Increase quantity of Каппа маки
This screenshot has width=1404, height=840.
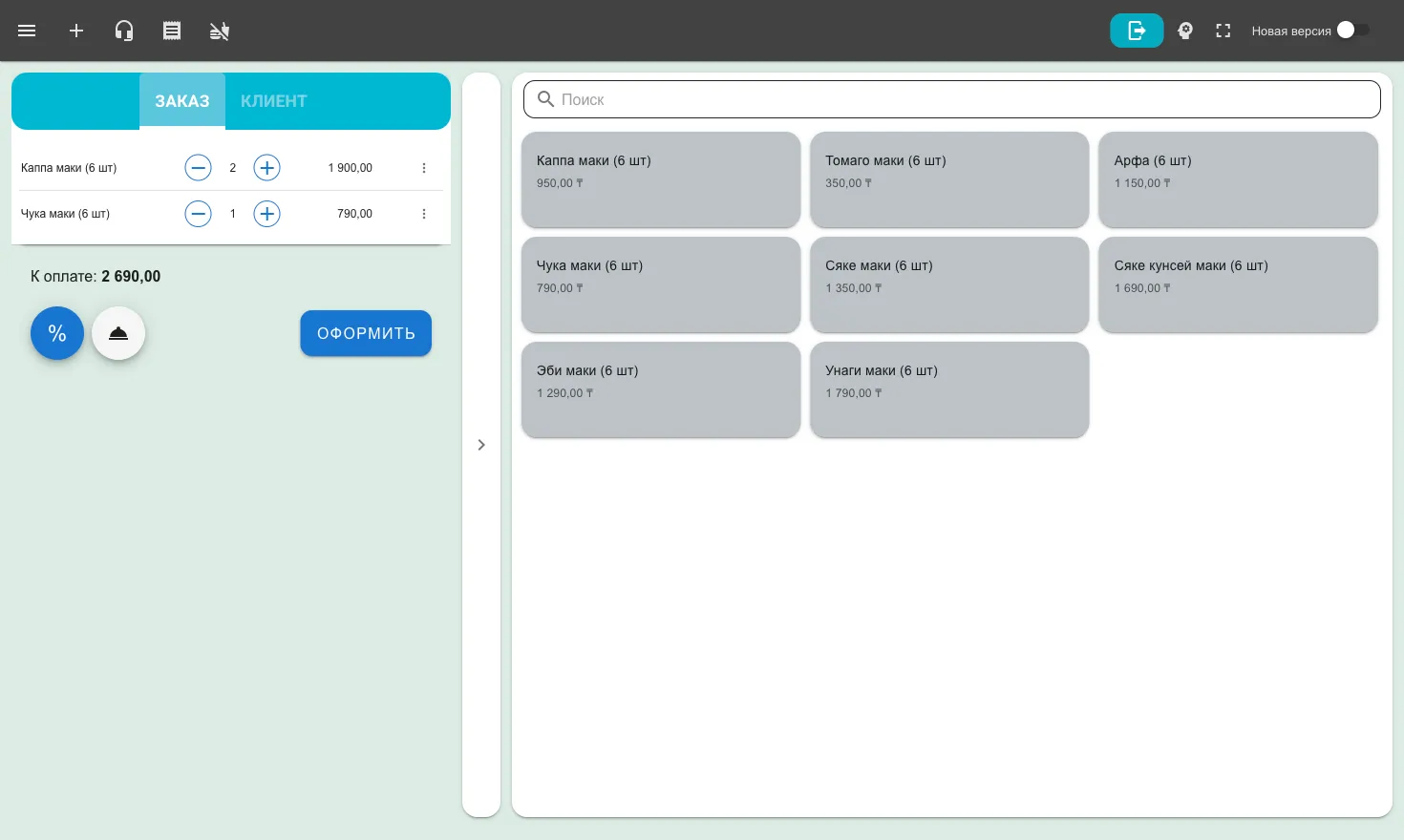point(266,168)
